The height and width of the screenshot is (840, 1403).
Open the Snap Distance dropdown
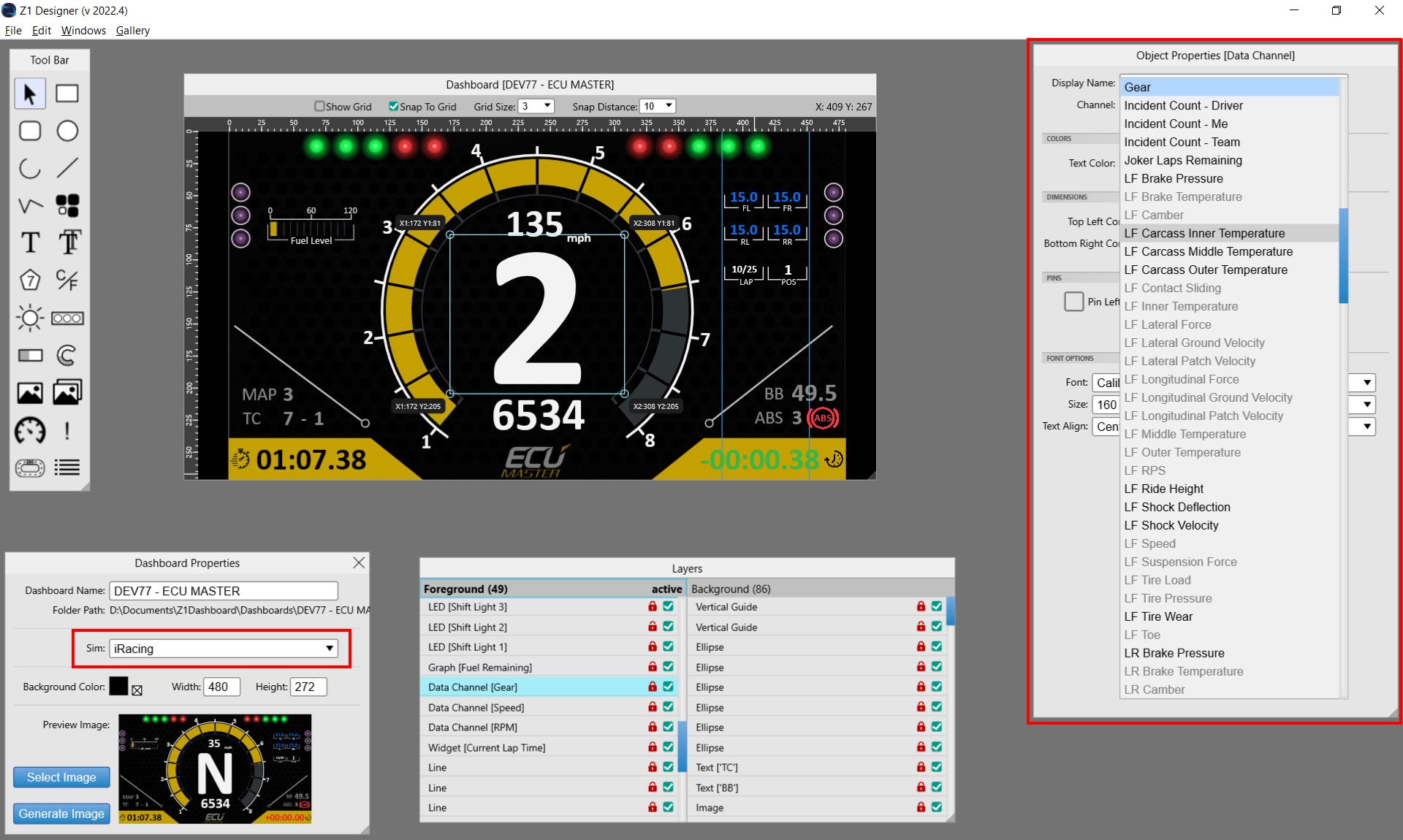(x=658, y=106)
